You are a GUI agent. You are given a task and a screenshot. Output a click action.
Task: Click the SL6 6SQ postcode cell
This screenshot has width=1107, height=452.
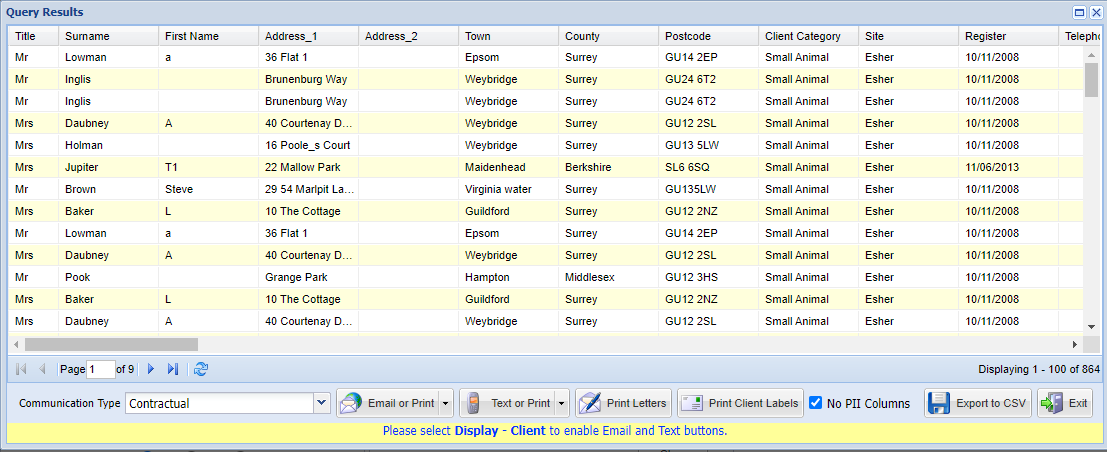(x=709, y=167)
